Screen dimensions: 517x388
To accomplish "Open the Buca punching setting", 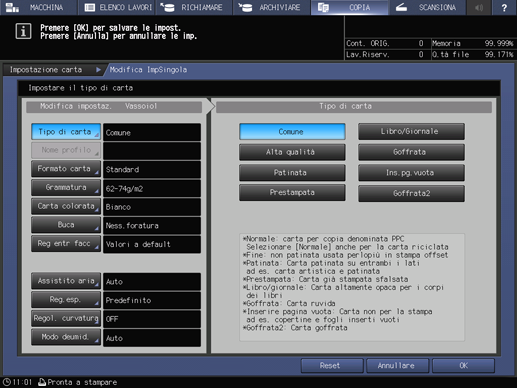I will pyautogui.click(x=66, y=225).
